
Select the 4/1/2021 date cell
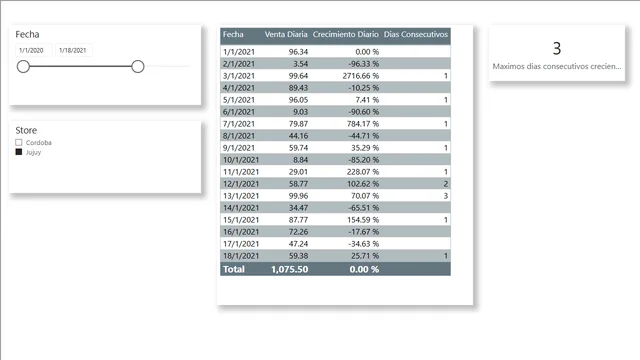(239, 88)
